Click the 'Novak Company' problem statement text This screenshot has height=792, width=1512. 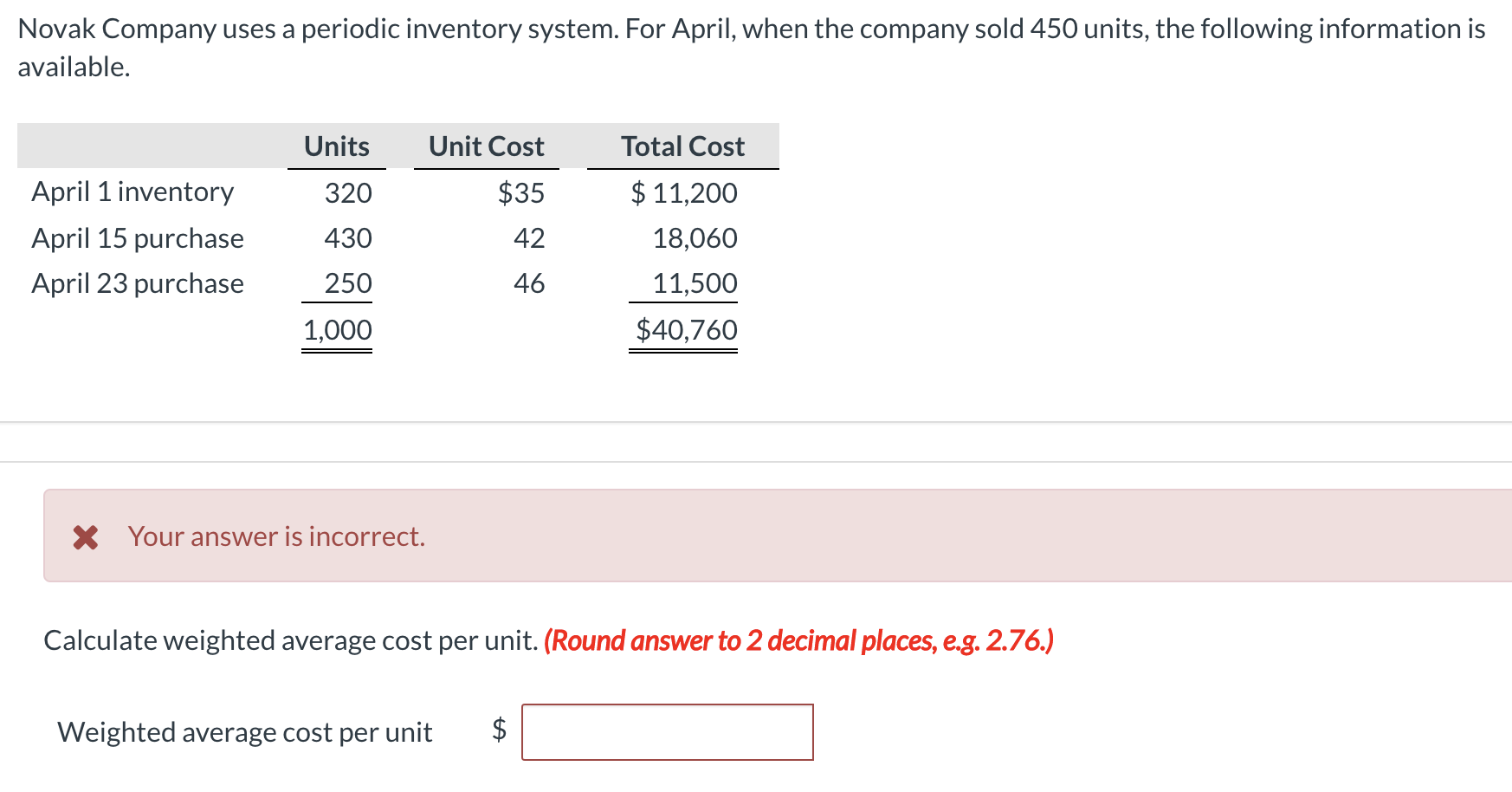coord(752,47)
